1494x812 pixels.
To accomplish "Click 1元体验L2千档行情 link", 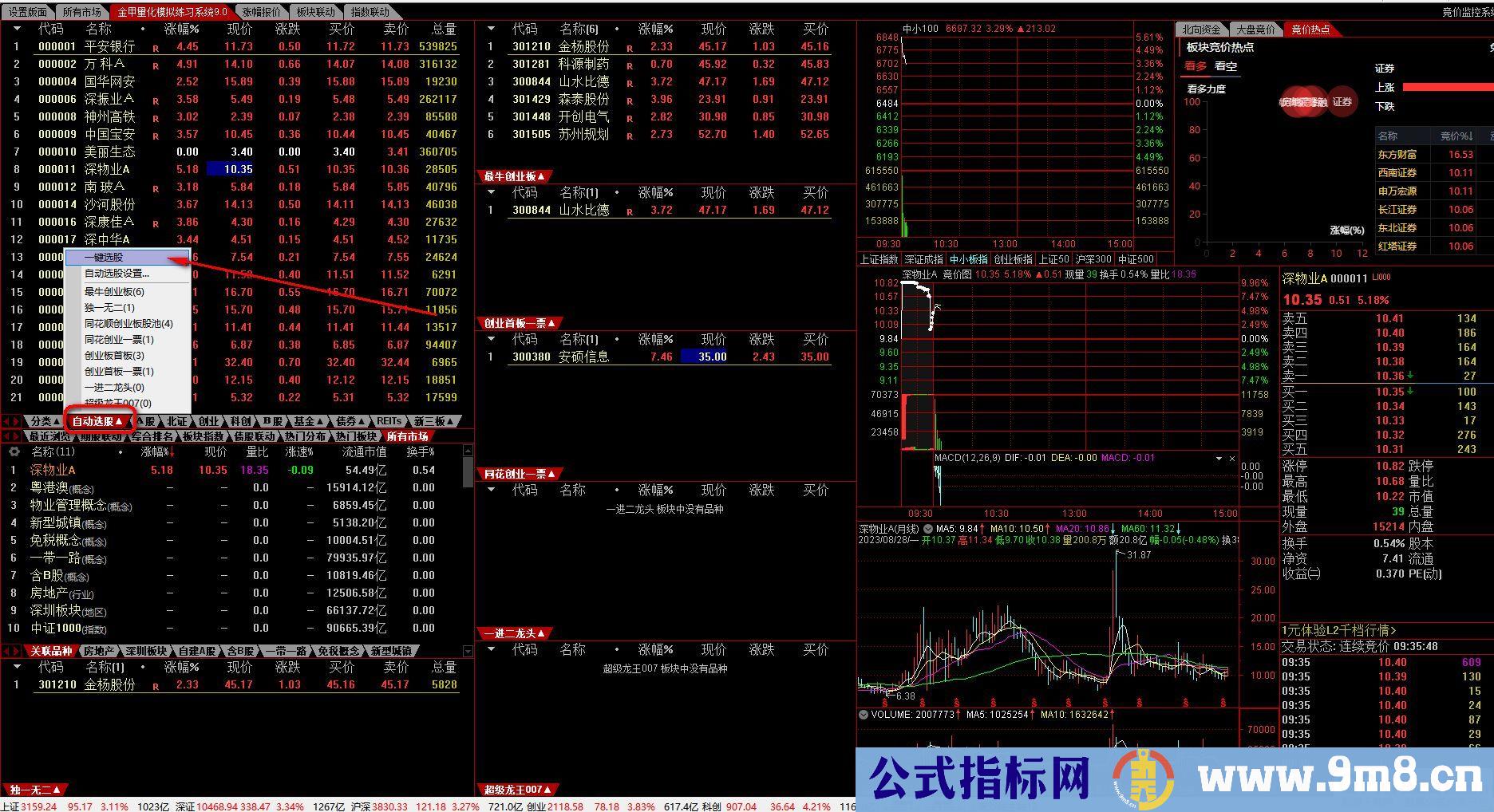I will click(x=1339, y=631).
